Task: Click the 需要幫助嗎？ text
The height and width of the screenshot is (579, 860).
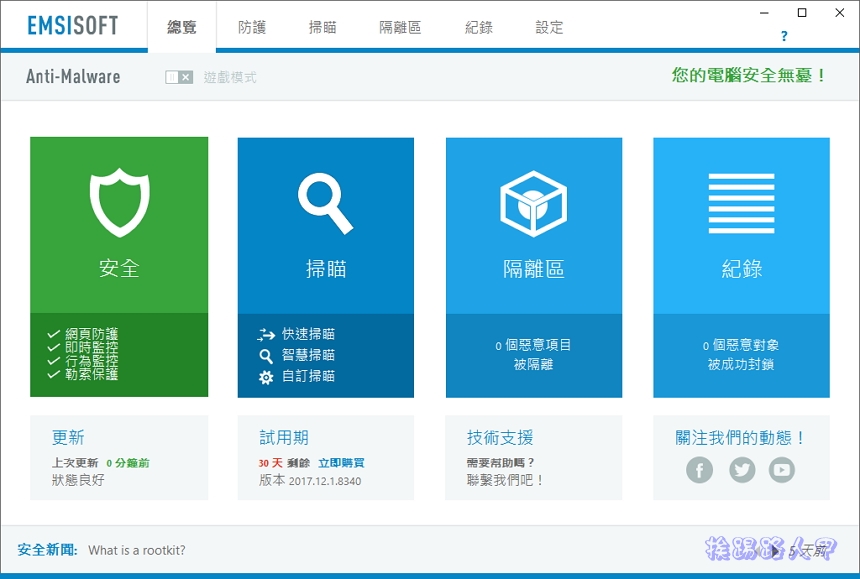Action: [x=501, y=463]
